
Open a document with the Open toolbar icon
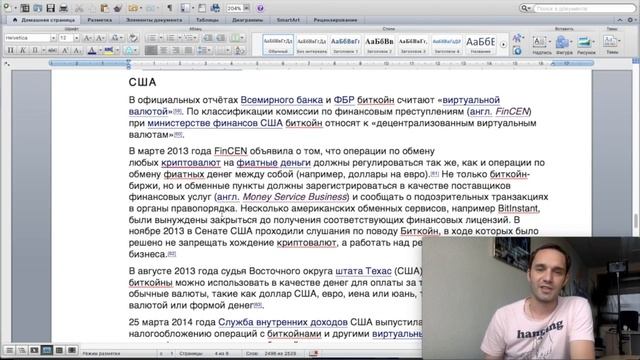[x=38, y=8]
